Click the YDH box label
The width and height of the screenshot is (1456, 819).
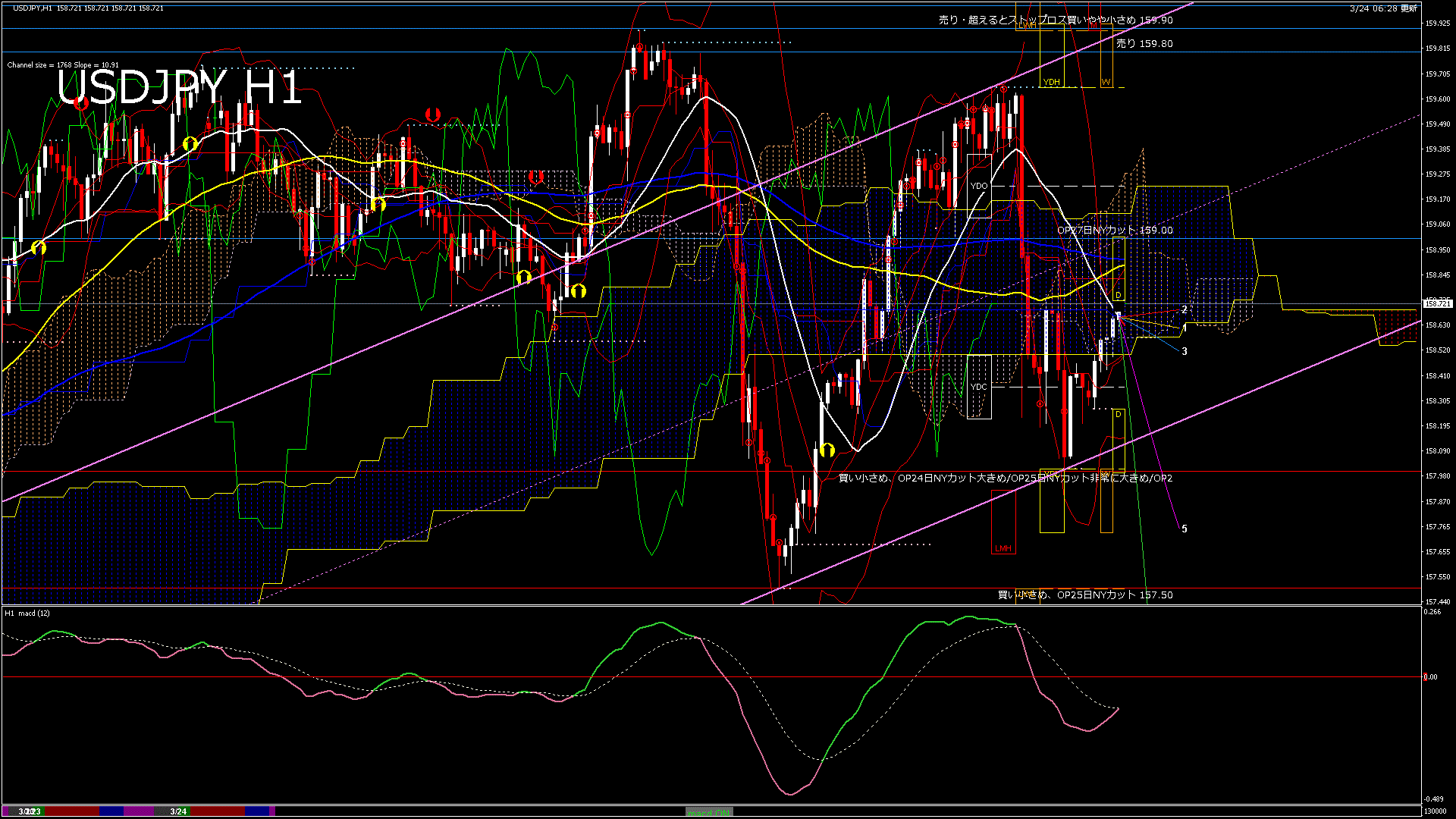pos(1051,82)
